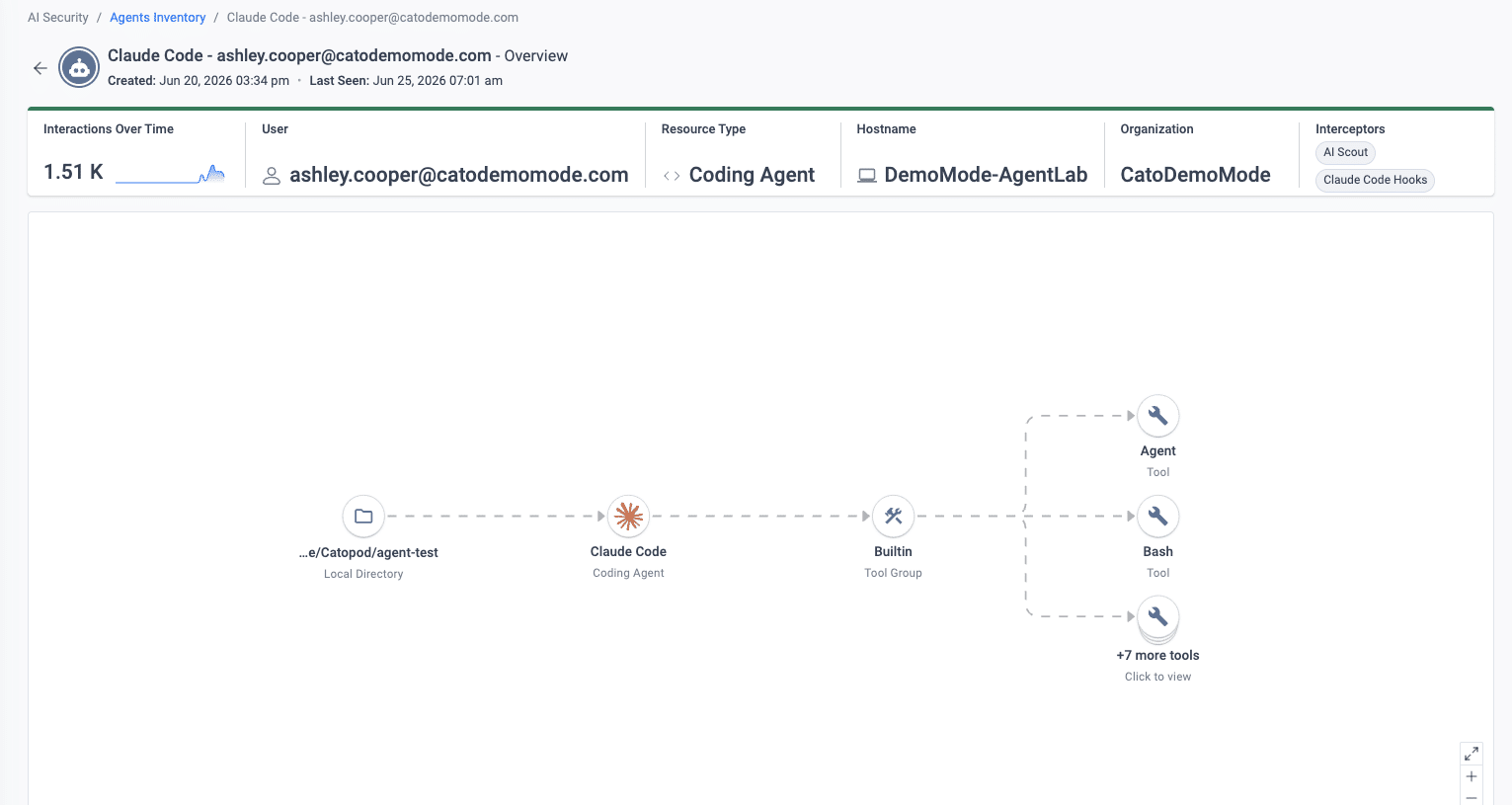Click the CatoDemoMode organization value
1512x805 pixels.
click(1195, 175)
